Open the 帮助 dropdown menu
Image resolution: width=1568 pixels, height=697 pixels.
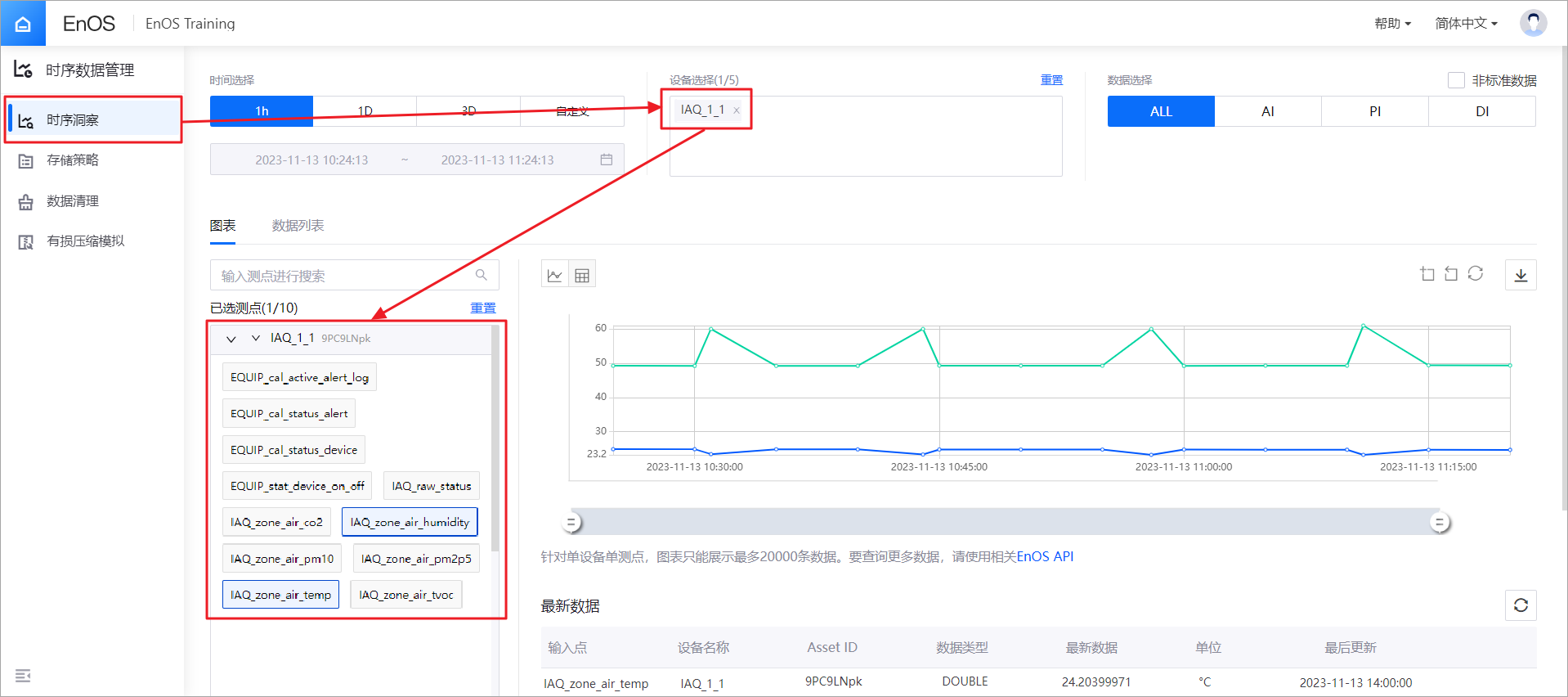(1392, 24)
